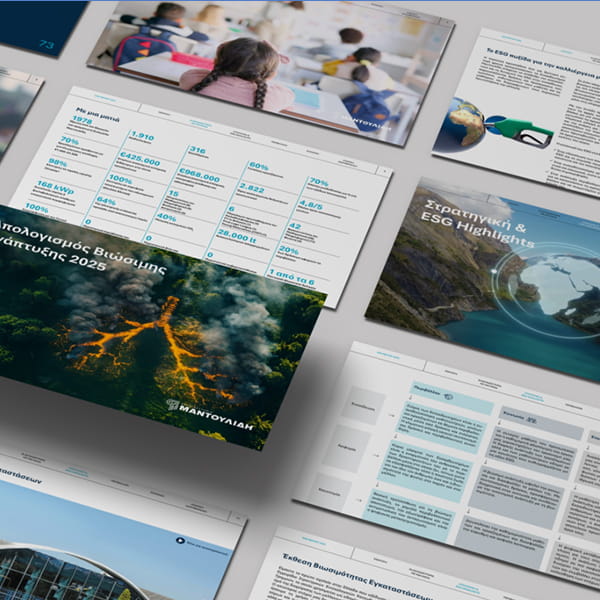The image size is (600, 600).
Task: Click the '20%' figure
Action: tap(289, 250)
